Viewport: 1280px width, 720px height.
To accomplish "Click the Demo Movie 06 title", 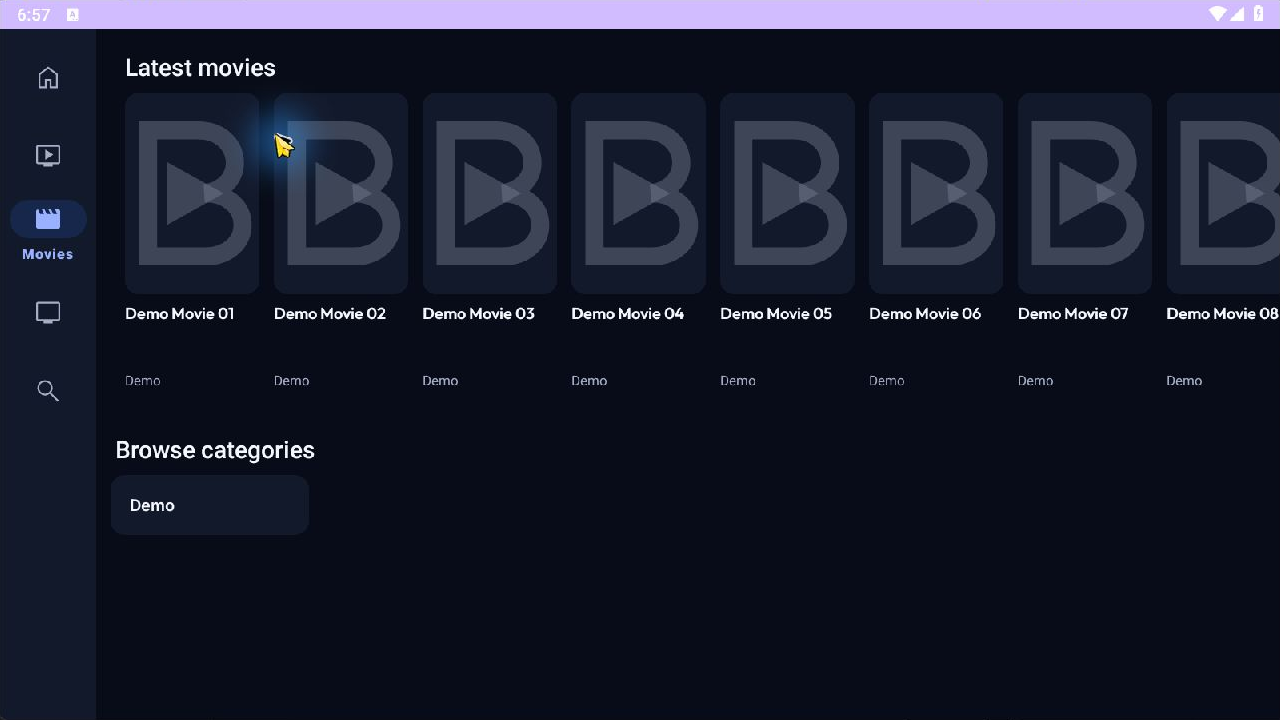I will [925, 314].
